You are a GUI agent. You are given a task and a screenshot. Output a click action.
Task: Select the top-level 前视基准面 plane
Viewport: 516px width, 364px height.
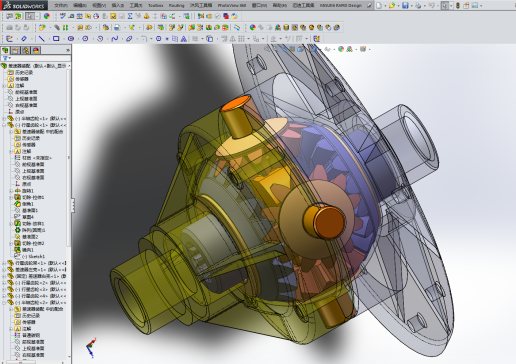(x=26, y=92)
